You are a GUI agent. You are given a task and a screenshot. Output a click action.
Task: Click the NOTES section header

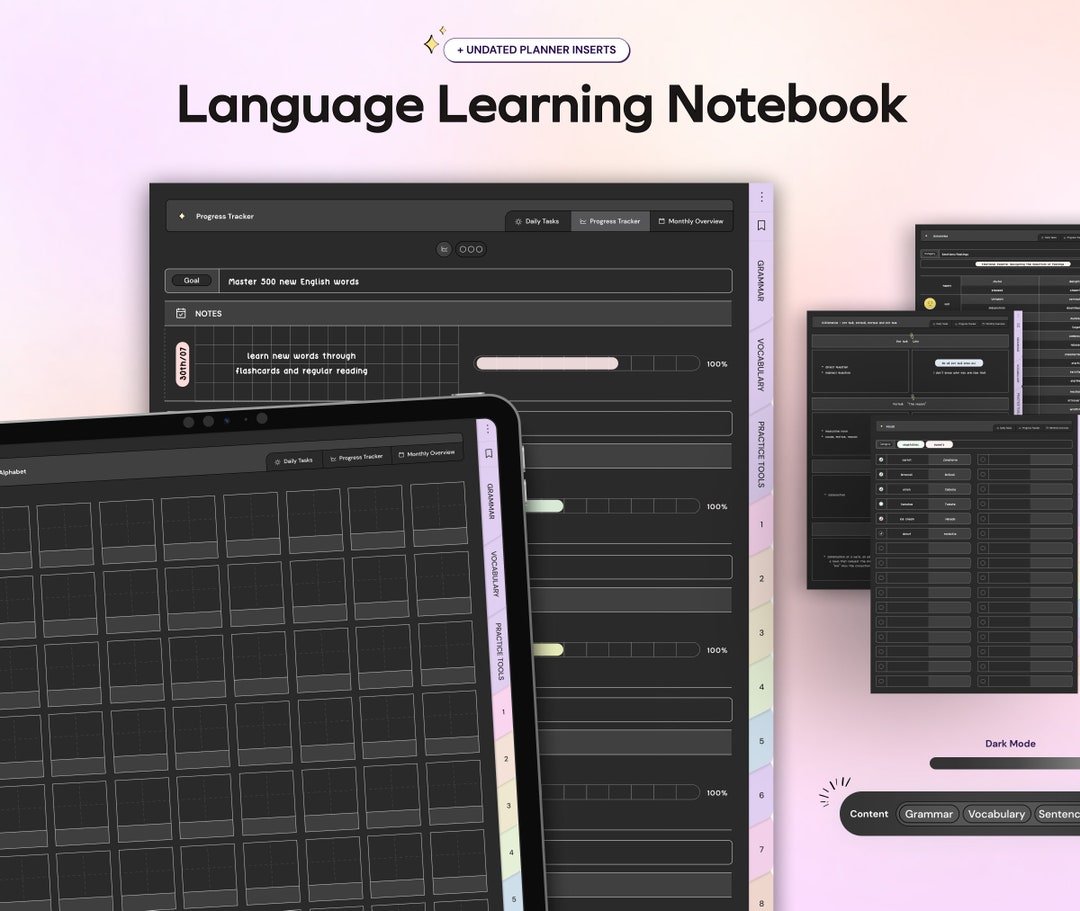(x=448, y=313)
